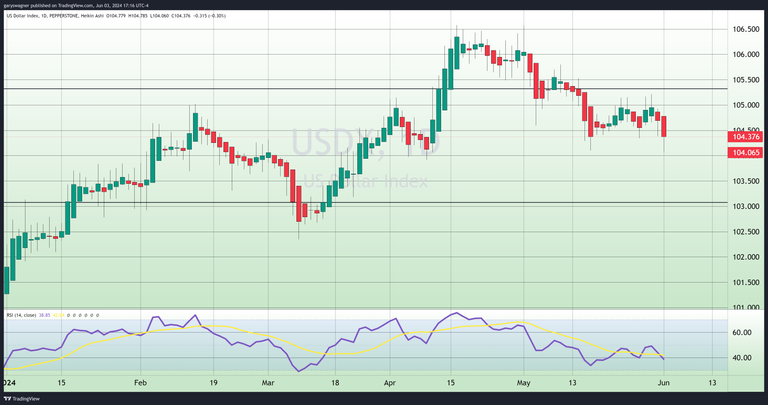Click the 60.00 RSI scale label
Viewport: 768px width, 405px height.
coord(742,333)
